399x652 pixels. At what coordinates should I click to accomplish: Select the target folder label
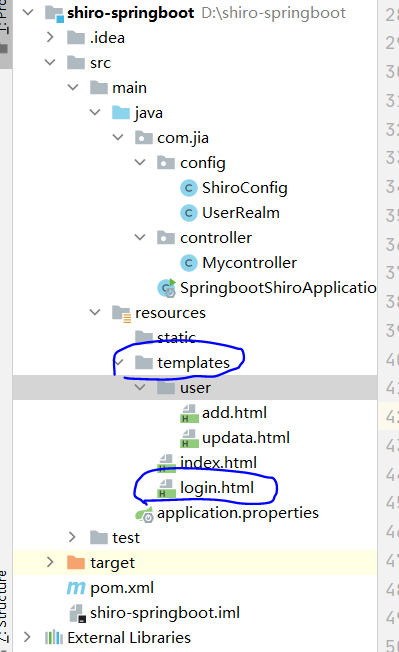click(112, 563)
